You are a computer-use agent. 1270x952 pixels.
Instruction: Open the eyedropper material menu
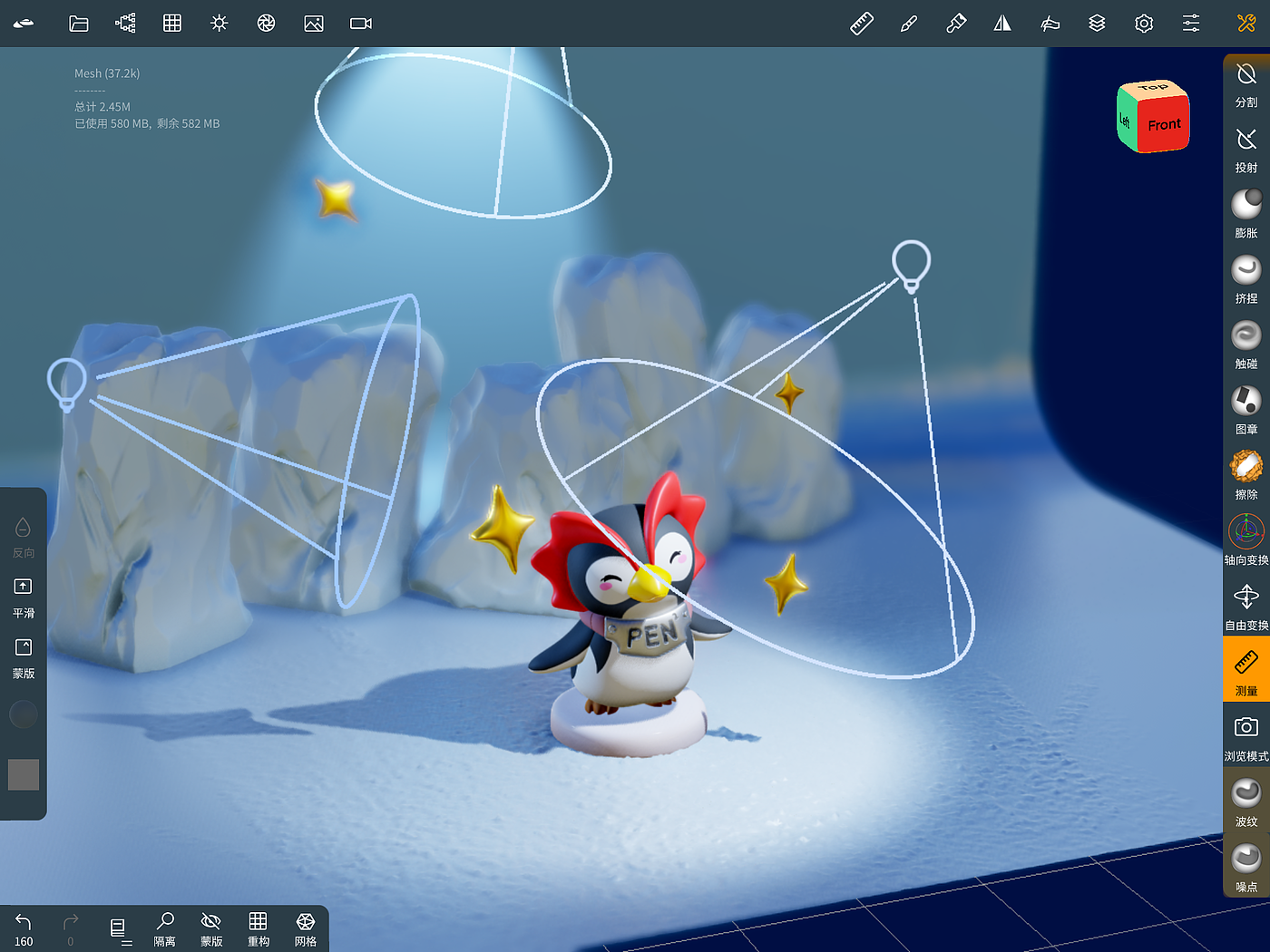click(x=956, y=24)
